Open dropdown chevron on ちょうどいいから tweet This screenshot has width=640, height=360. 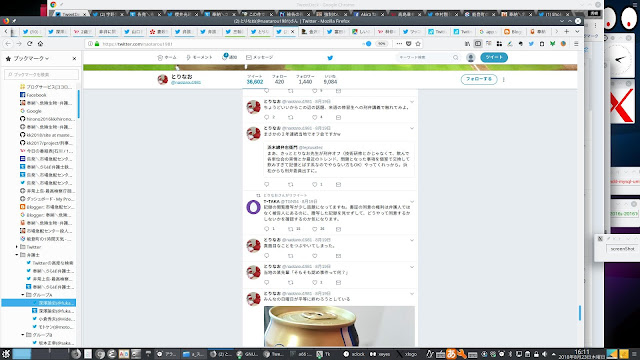coord(412,102)
